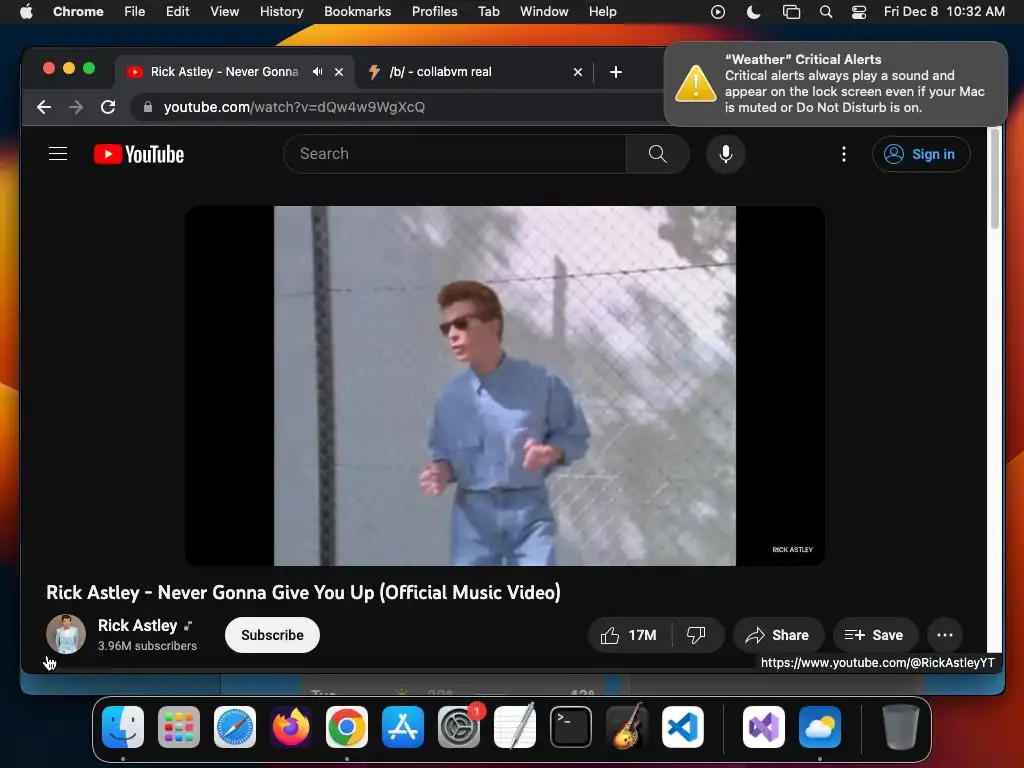Open TextEdit from the Dock

(x=515, y=727)
